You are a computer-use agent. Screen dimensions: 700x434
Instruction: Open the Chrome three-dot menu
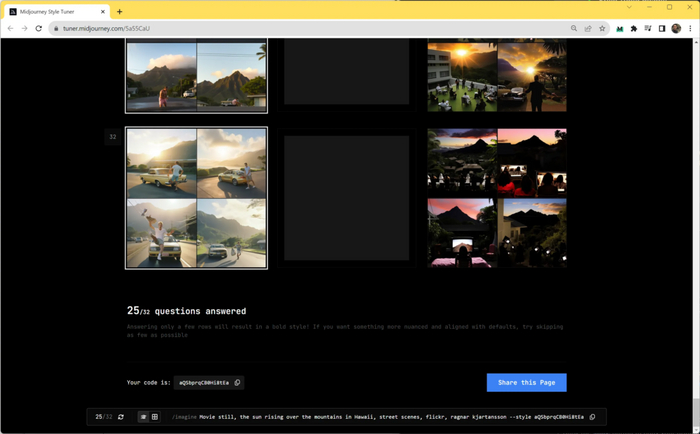[x=690, y=29]
